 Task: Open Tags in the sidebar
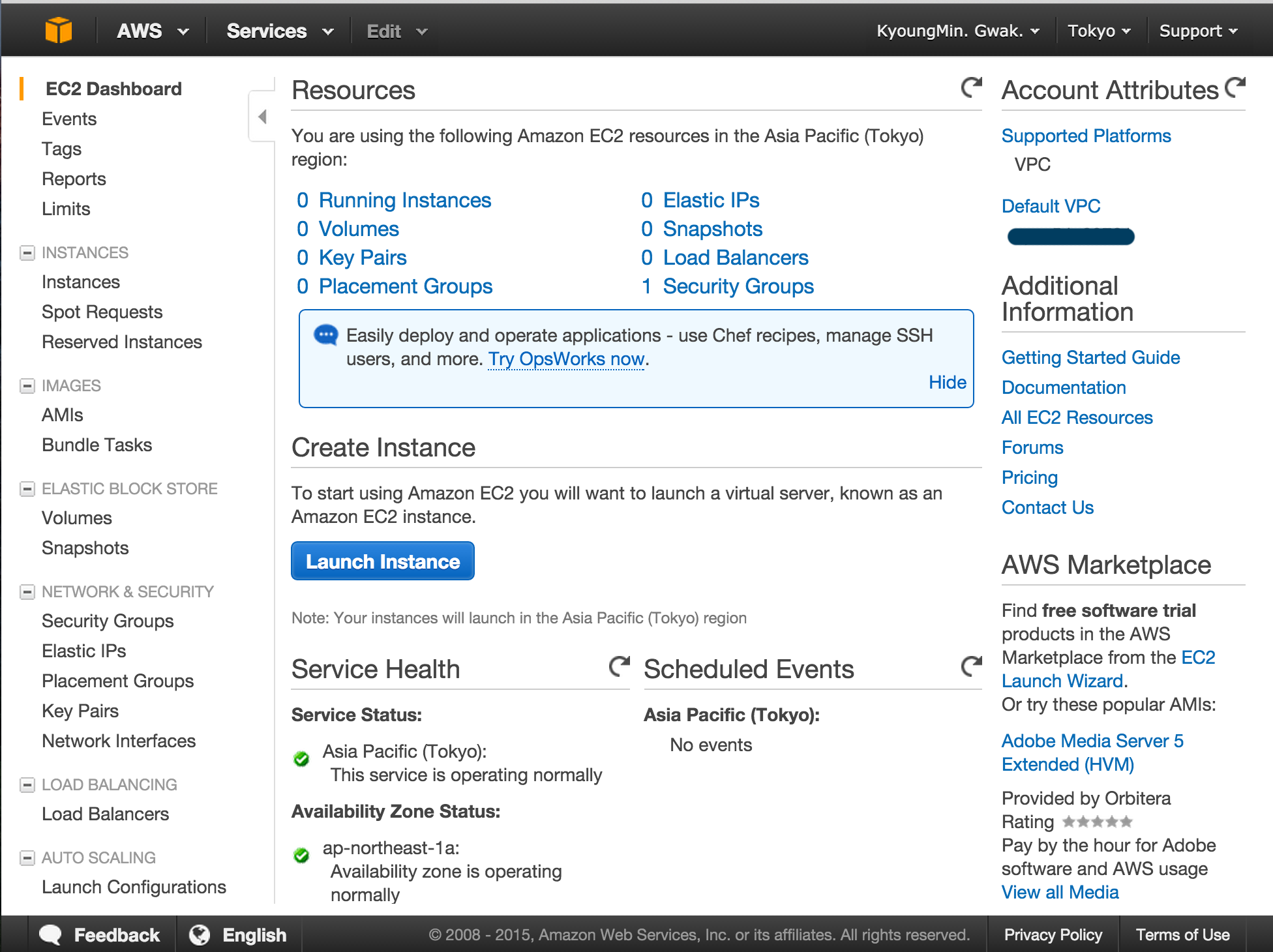61,149
